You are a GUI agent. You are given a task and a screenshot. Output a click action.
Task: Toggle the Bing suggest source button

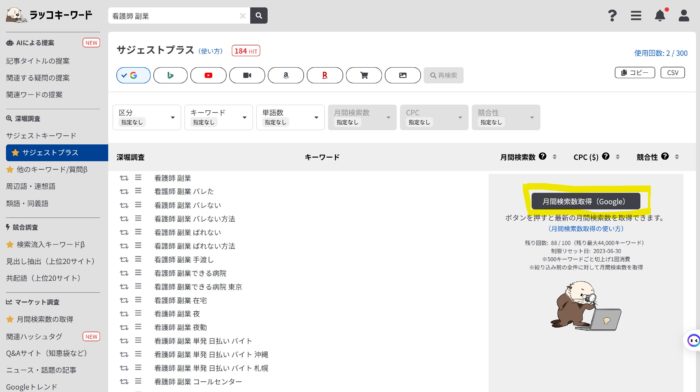tap(170, 75)
